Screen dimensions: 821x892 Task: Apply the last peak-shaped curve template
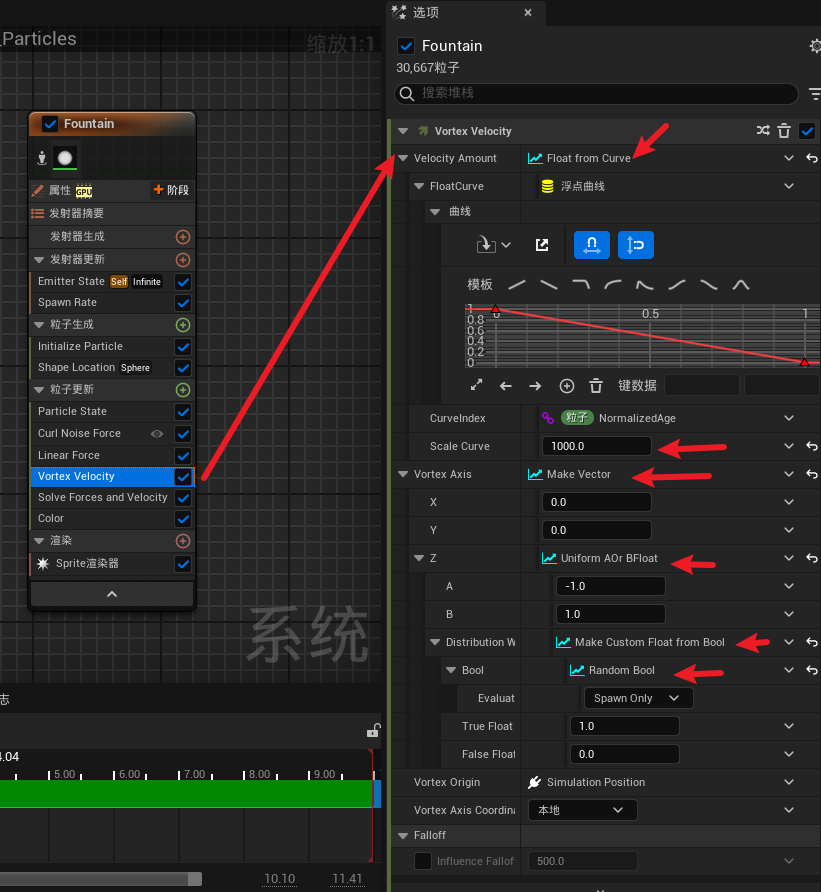tap(741, 284)
